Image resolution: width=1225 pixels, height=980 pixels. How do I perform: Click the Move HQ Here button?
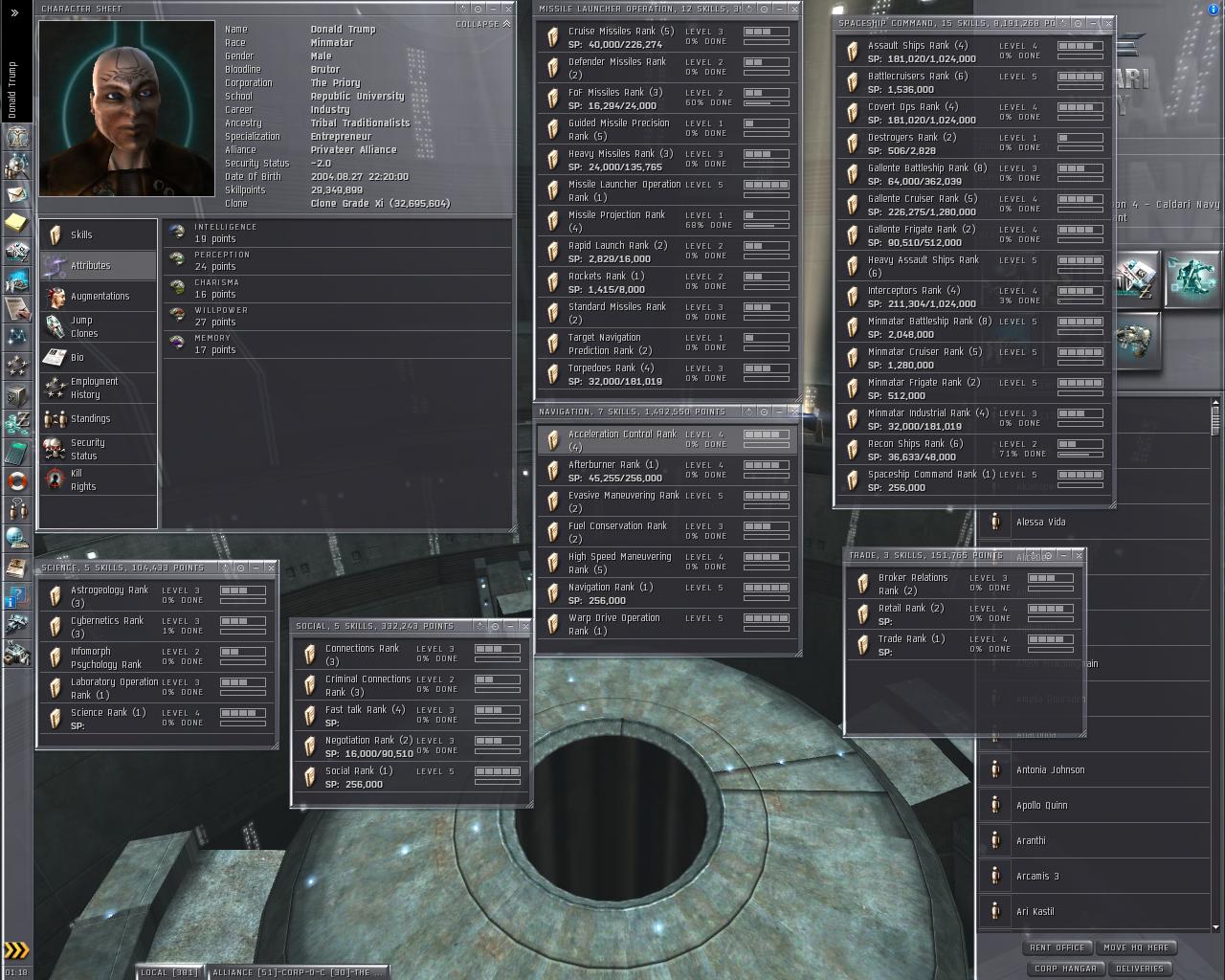(x=1136, y=947)
